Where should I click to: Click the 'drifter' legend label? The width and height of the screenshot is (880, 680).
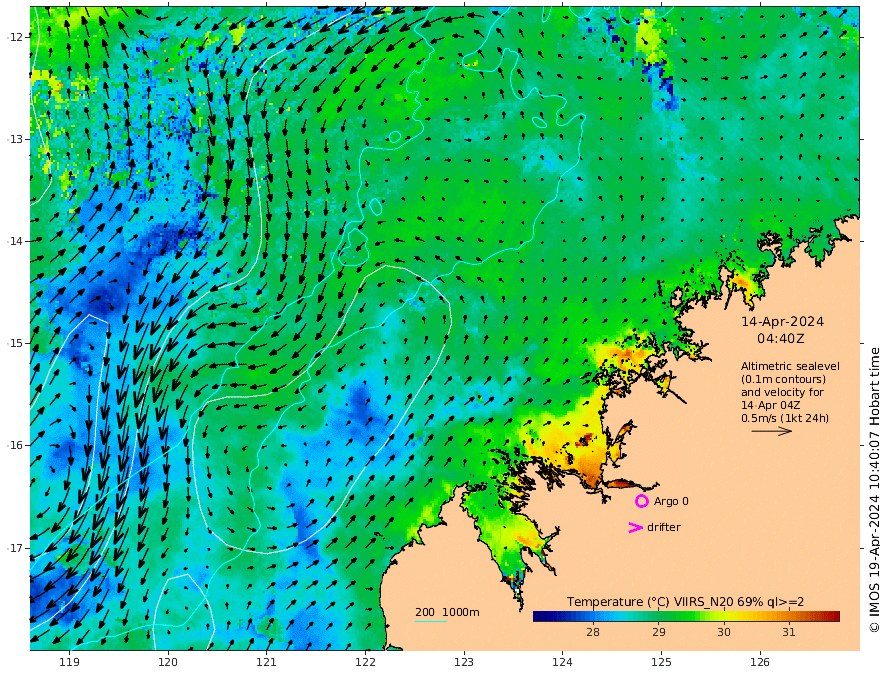pos(664,527)
